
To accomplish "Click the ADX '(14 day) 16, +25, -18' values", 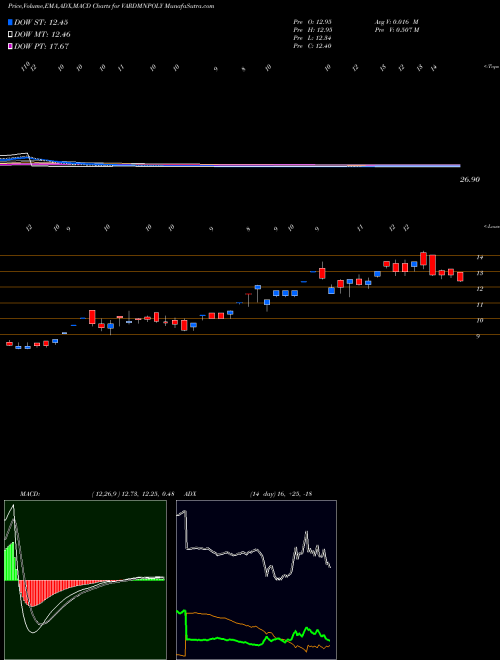I will point(281,494).
